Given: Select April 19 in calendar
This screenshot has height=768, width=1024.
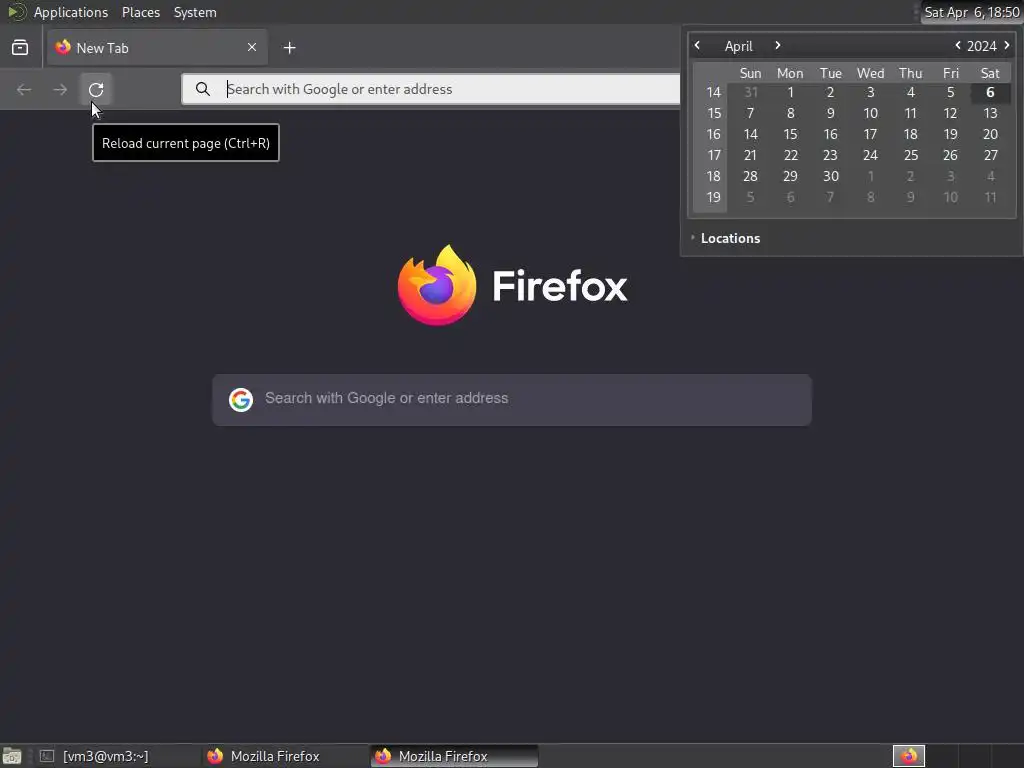Looking at the screenshot, I should [x=950, y=134].
